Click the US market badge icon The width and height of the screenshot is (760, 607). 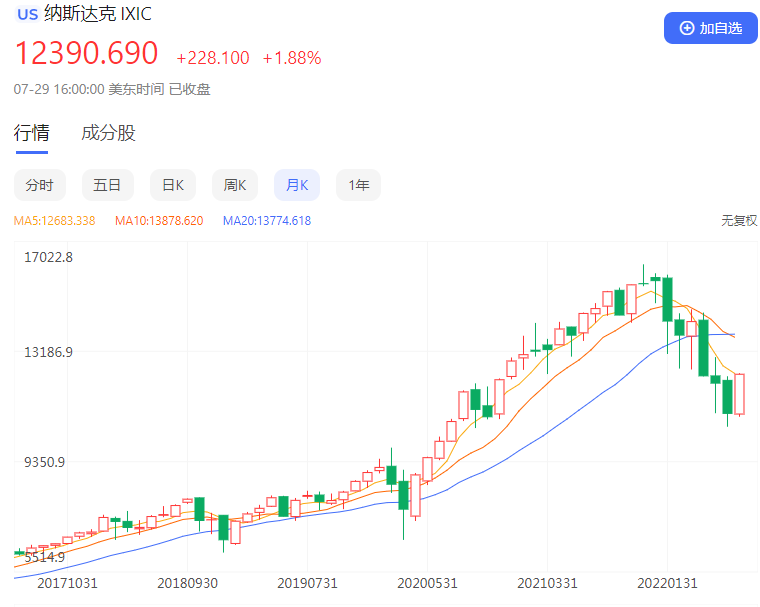28,14
